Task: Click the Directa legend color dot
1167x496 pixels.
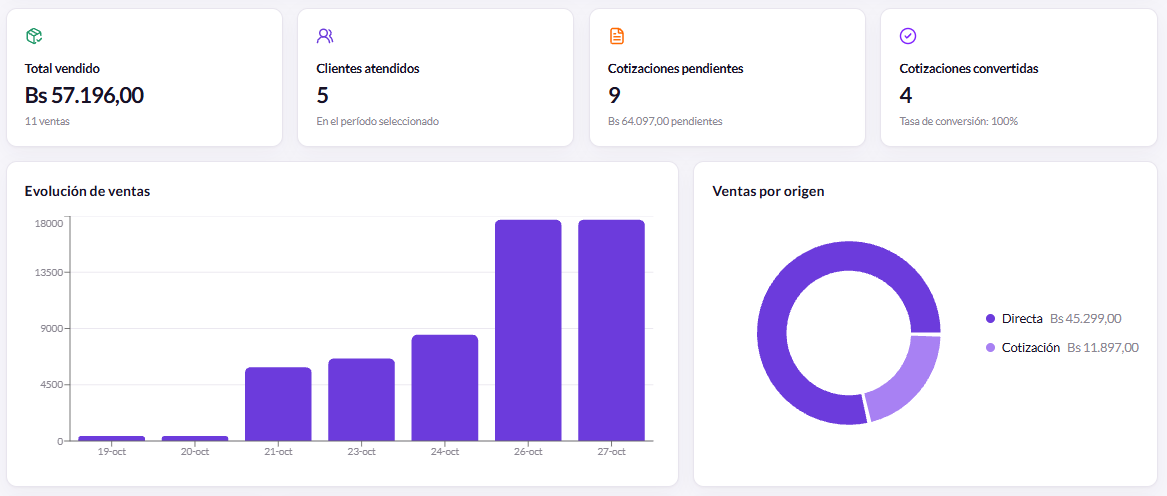Action: pyautogui.click(x=990, y=319)
